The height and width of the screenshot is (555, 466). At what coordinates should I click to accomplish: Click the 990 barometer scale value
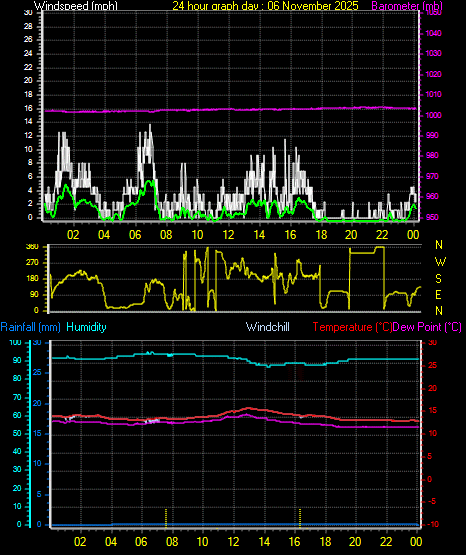pos(432,135)
